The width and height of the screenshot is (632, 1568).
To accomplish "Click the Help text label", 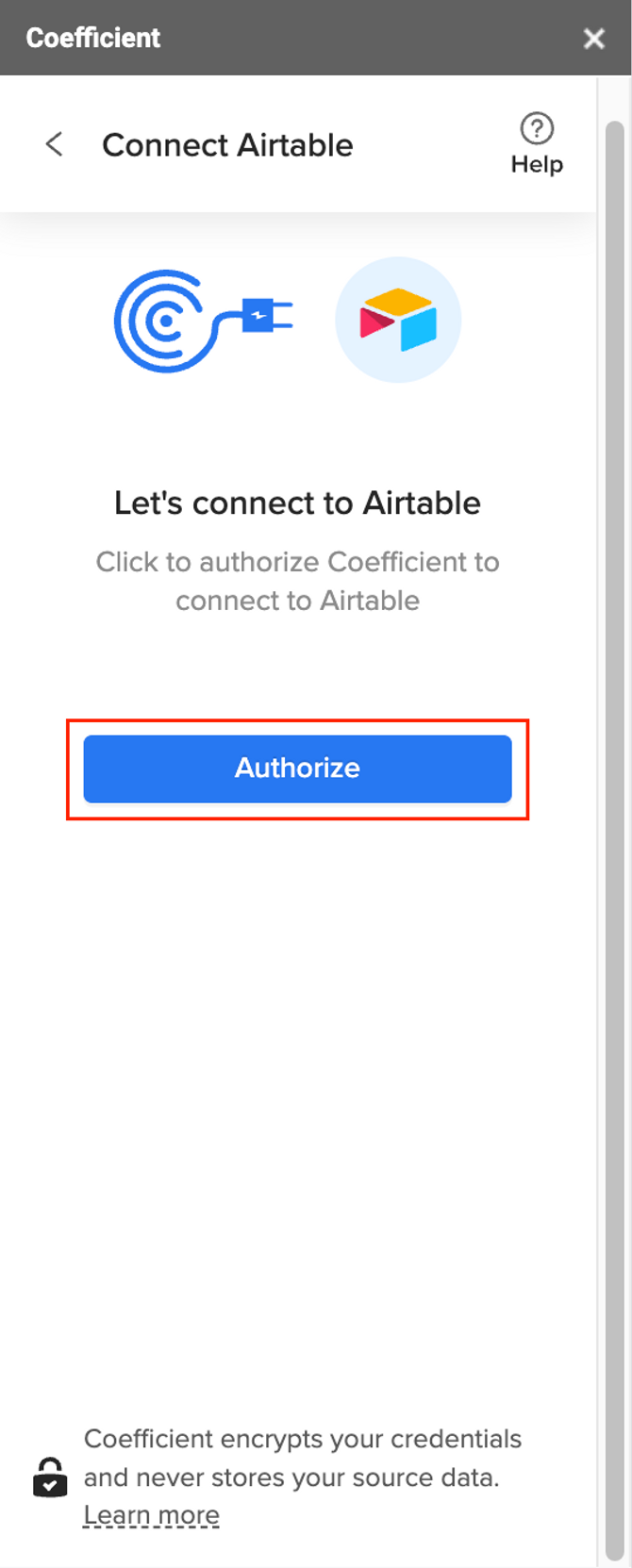I will tap(537, 164).
